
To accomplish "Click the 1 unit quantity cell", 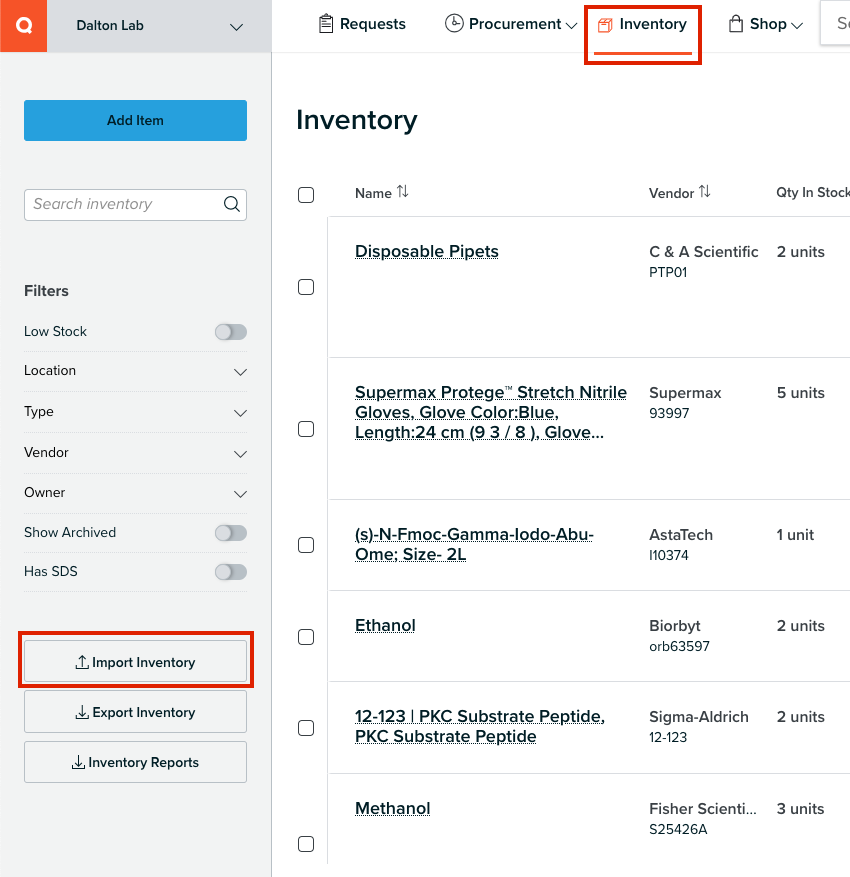I will [795, 535].
